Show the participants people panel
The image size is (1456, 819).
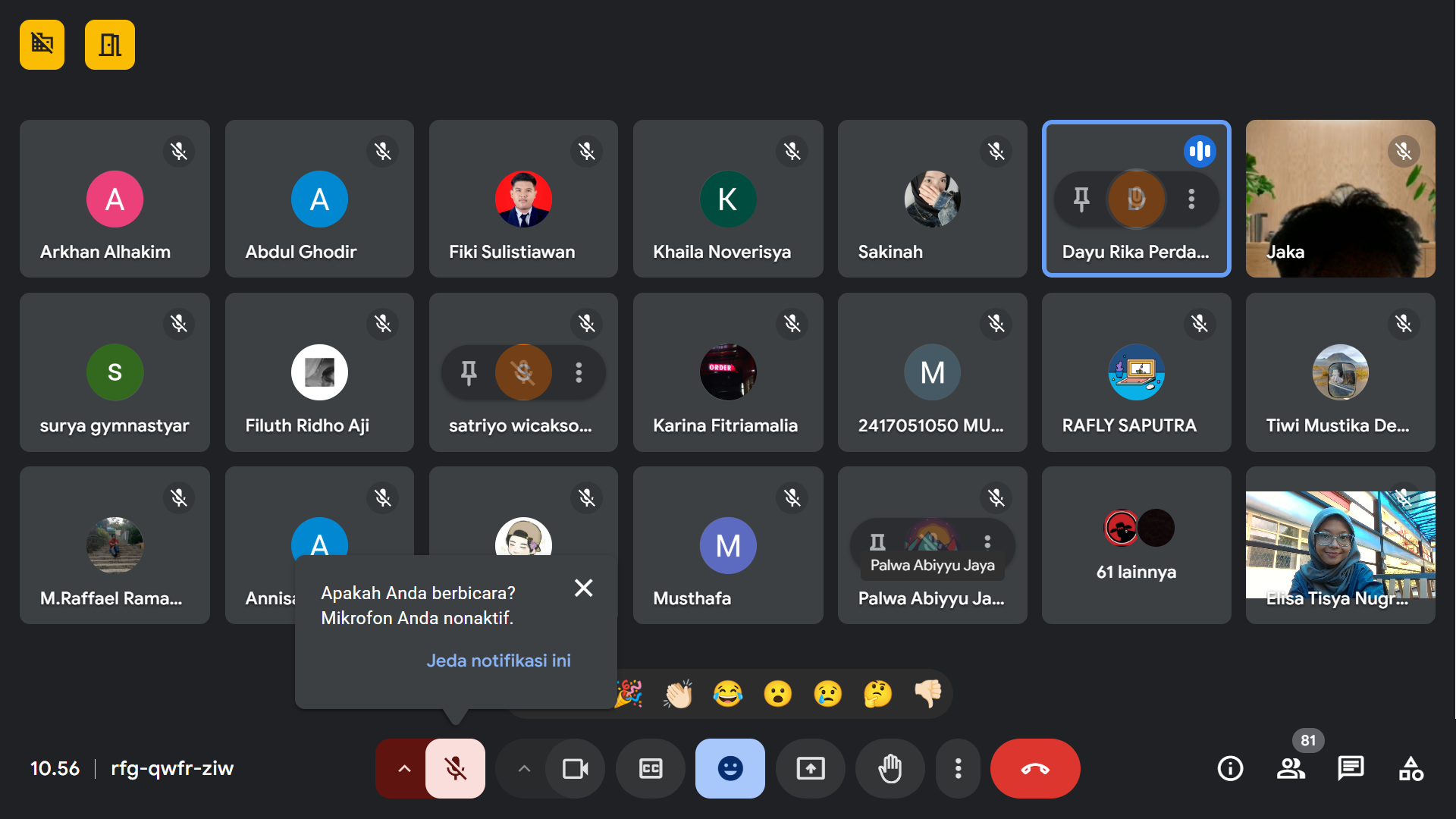(x=1291, y=768)
